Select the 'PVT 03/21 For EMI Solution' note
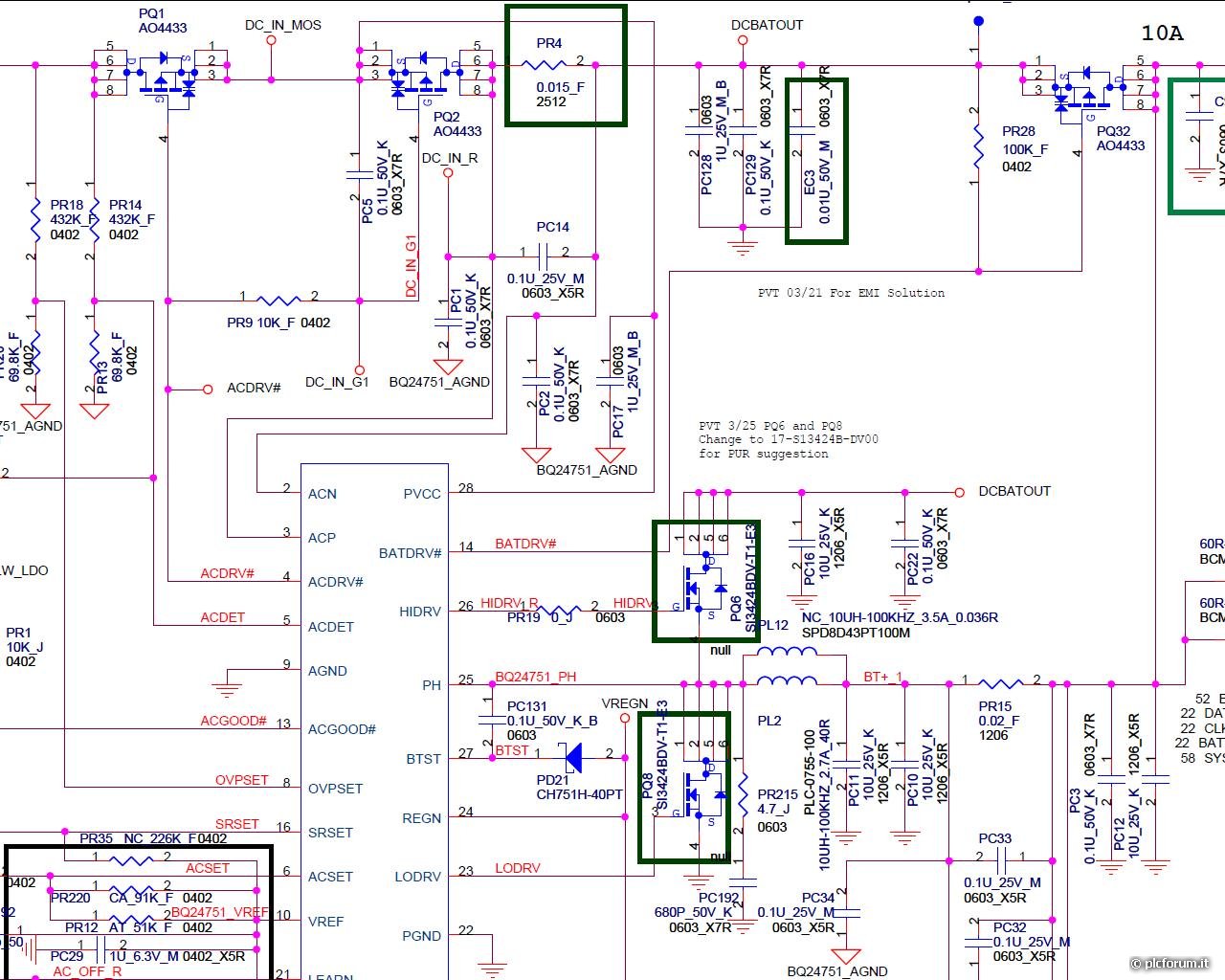This screenshot has height=980, width=1225. (851, 293)
